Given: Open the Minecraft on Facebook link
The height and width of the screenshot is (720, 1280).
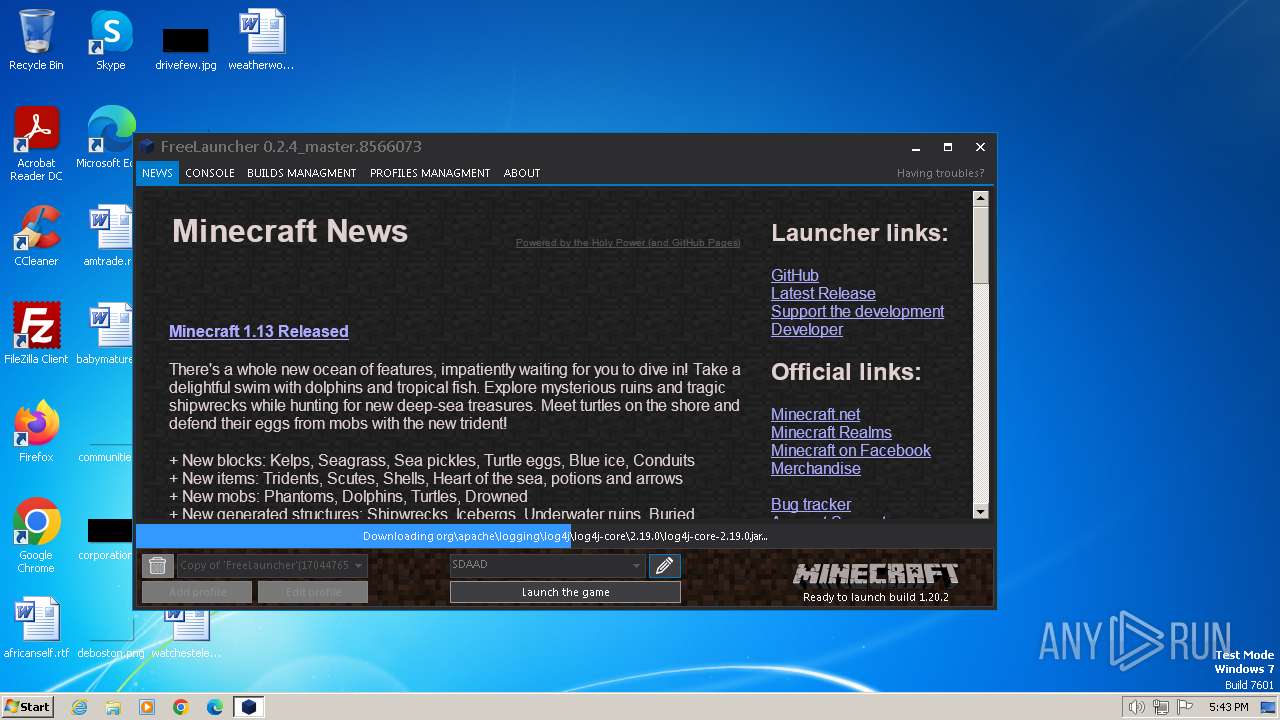Looking at the screenshot, I should tap(851, 450).
